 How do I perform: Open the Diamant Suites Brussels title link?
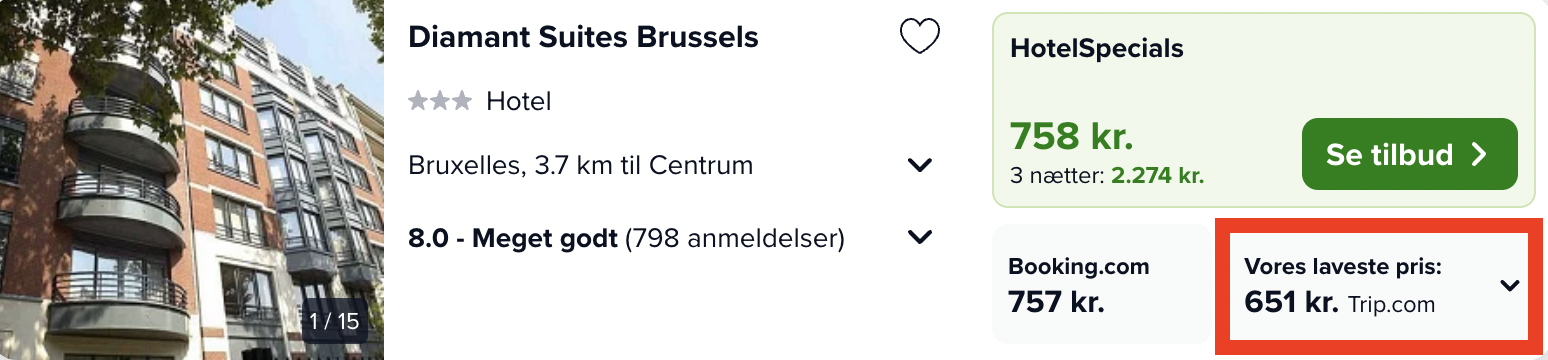[x=584, y=37]
